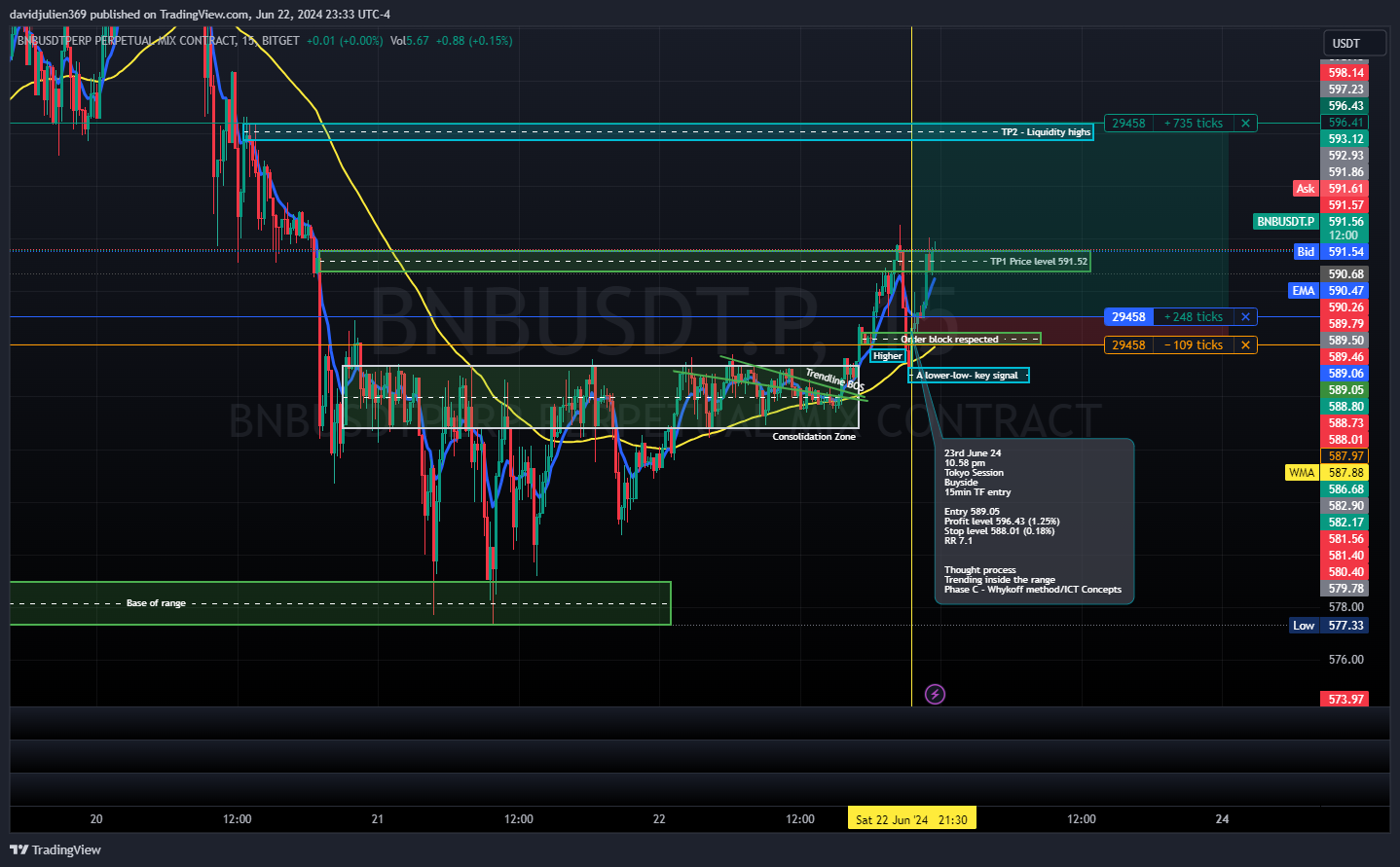Image resolution: width=1400 pixels, height=867 pixels.
Task: Select the 'TP2 - Liquidity highs' annotation
Action: pyautogui.click(x=1046, y=132)
